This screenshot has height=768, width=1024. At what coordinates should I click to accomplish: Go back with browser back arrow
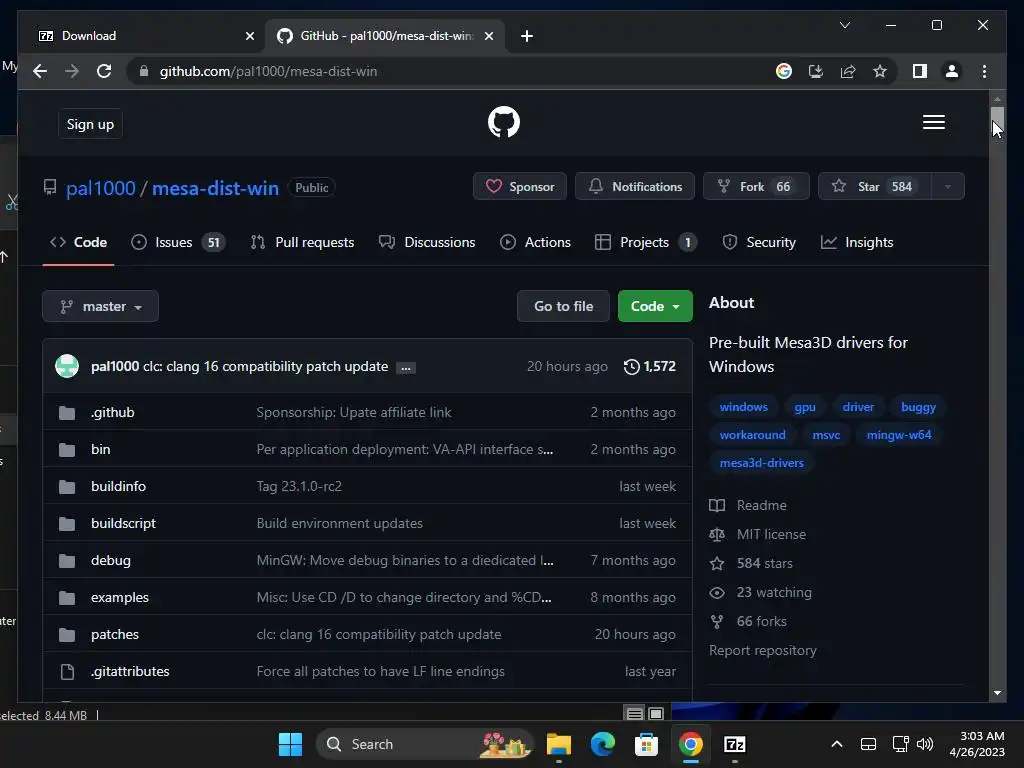(x=40, y=71)
